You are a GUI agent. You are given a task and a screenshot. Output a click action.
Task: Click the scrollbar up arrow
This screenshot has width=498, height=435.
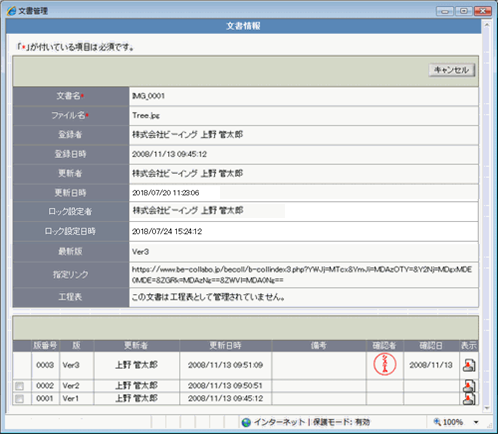[x=487, y=25]
